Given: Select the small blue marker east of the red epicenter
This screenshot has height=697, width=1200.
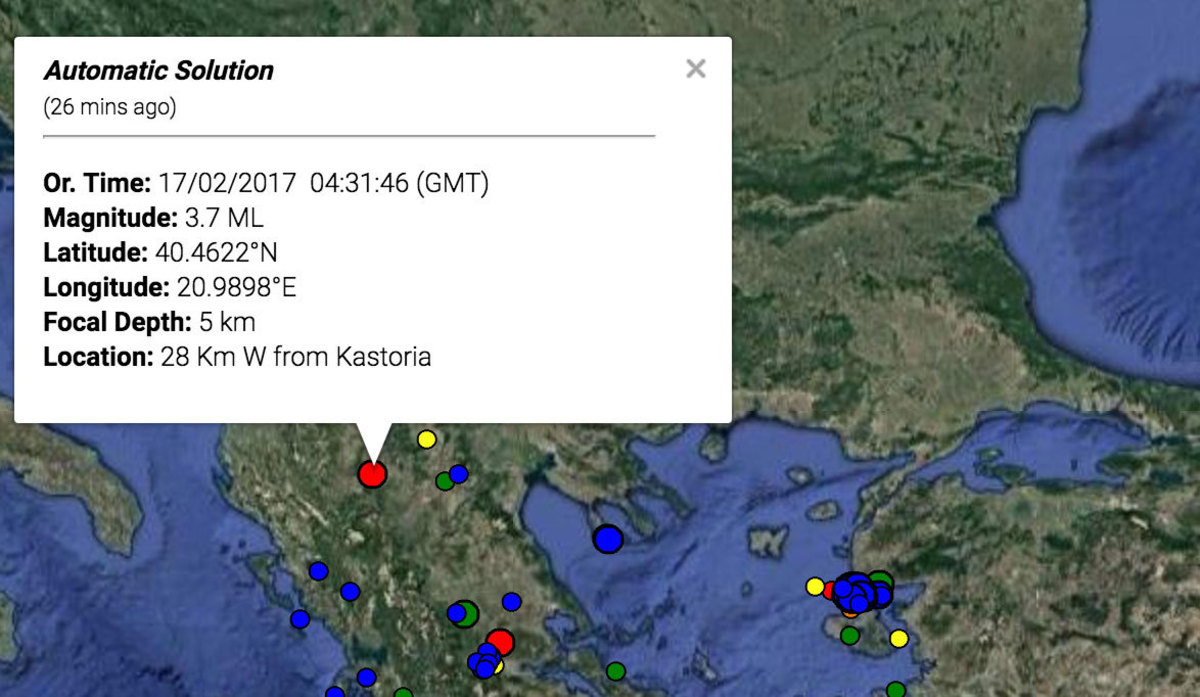Looking at the screenshot, I should tap(458, 473).
